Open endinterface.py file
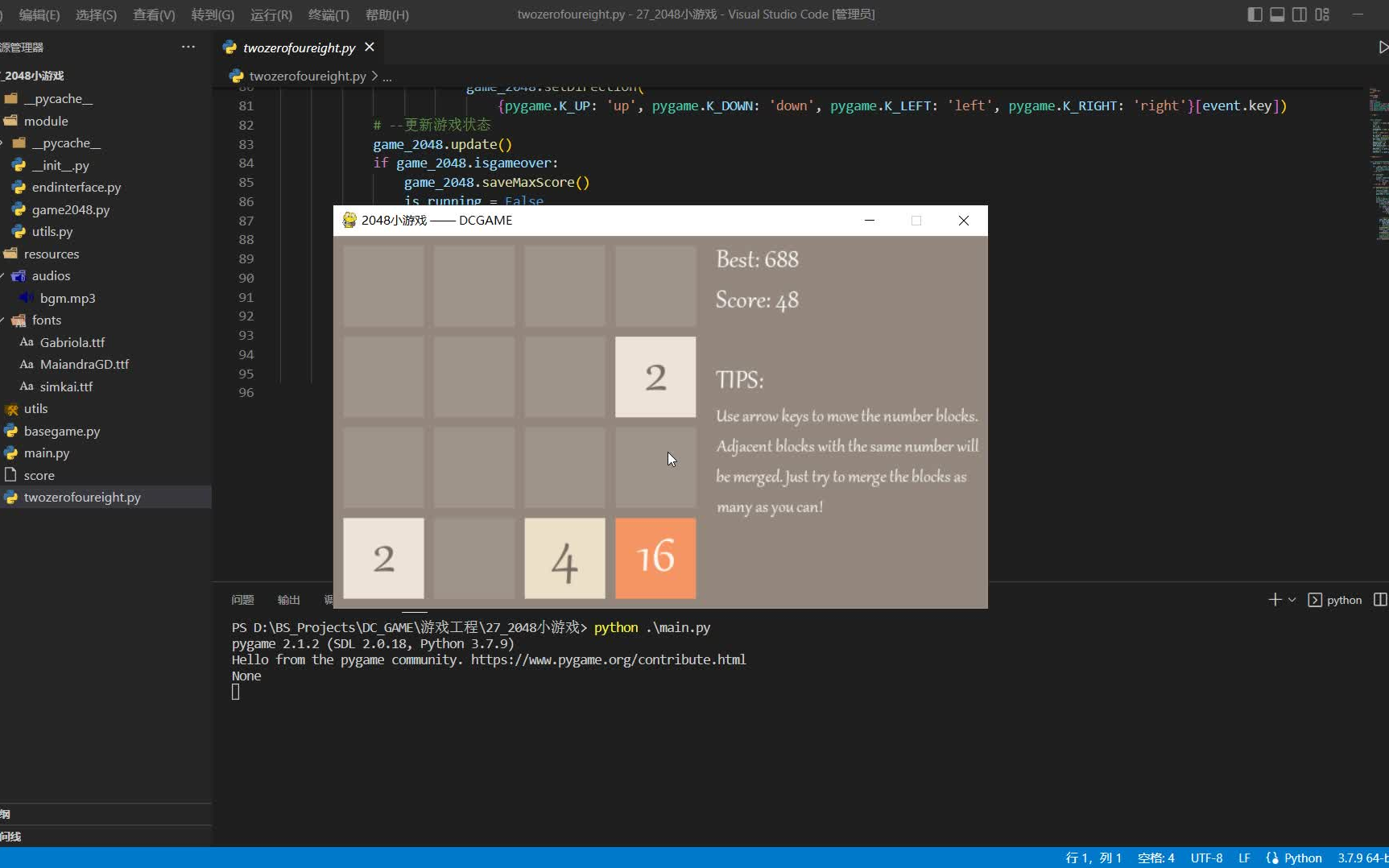1389x868 pixels. click(76, 187)
